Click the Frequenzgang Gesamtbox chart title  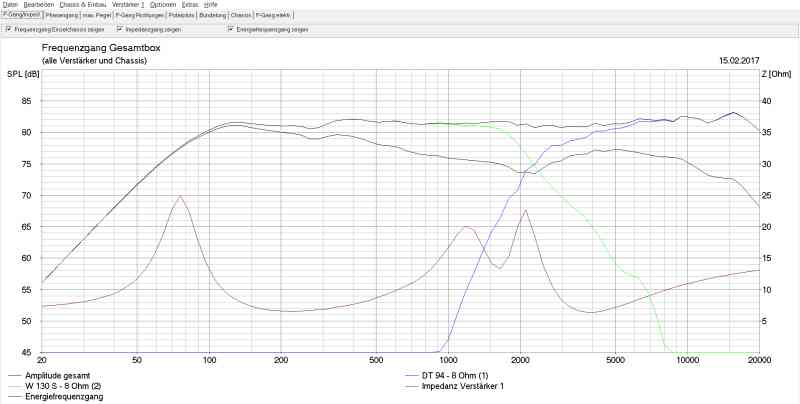(x=101, y=48)
